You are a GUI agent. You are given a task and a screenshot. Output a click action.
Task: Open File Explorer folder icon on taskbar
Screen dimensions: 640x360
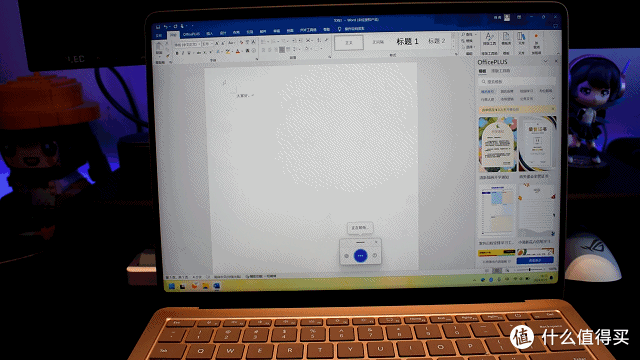pyautogui.click(x=205, y=286)
